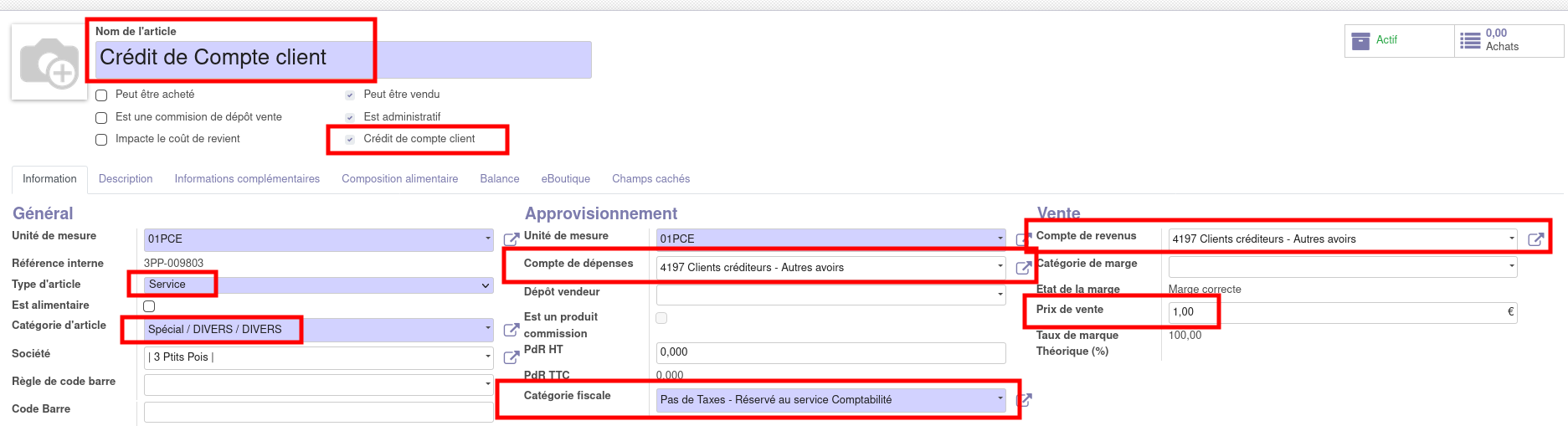Toggle Est une commision de dépôt vente
The height and width of the screenshot is (426, 1568).
click(x=101, y=118)
